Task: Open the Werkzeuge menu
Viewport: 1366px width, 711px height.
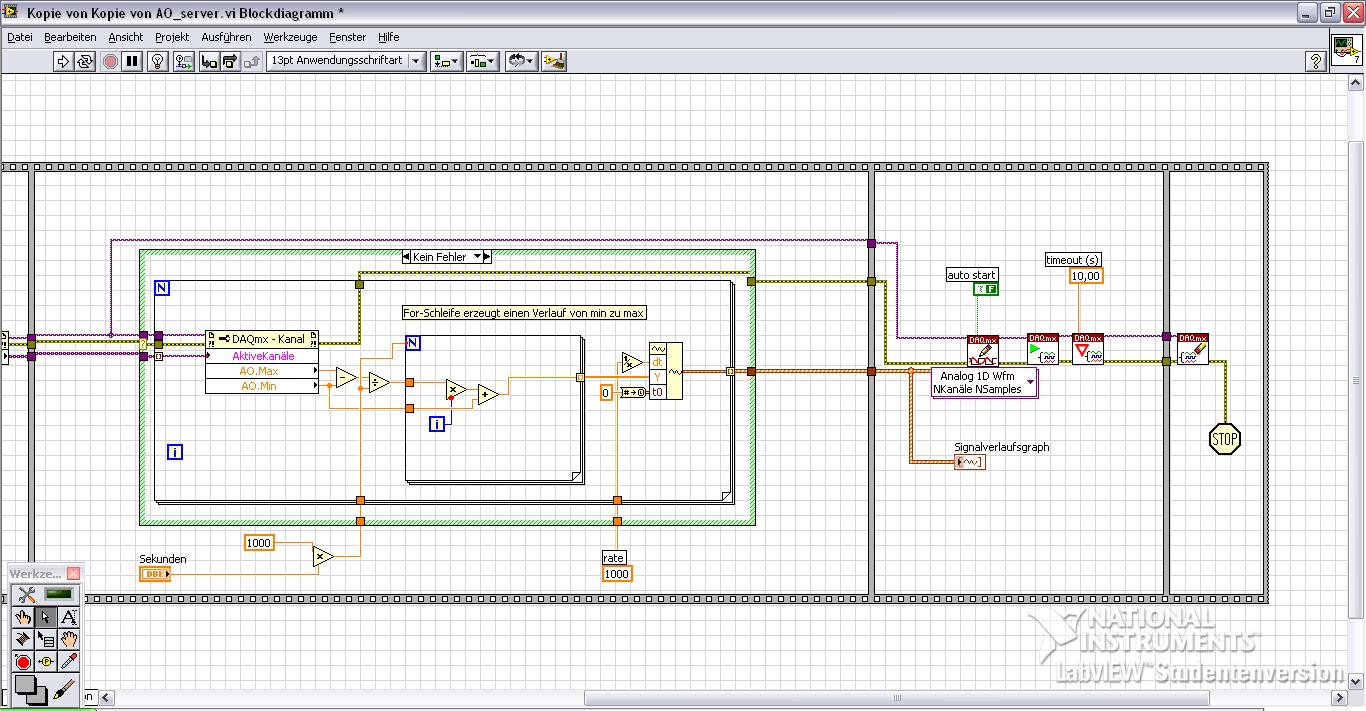Action: [290, 37]
